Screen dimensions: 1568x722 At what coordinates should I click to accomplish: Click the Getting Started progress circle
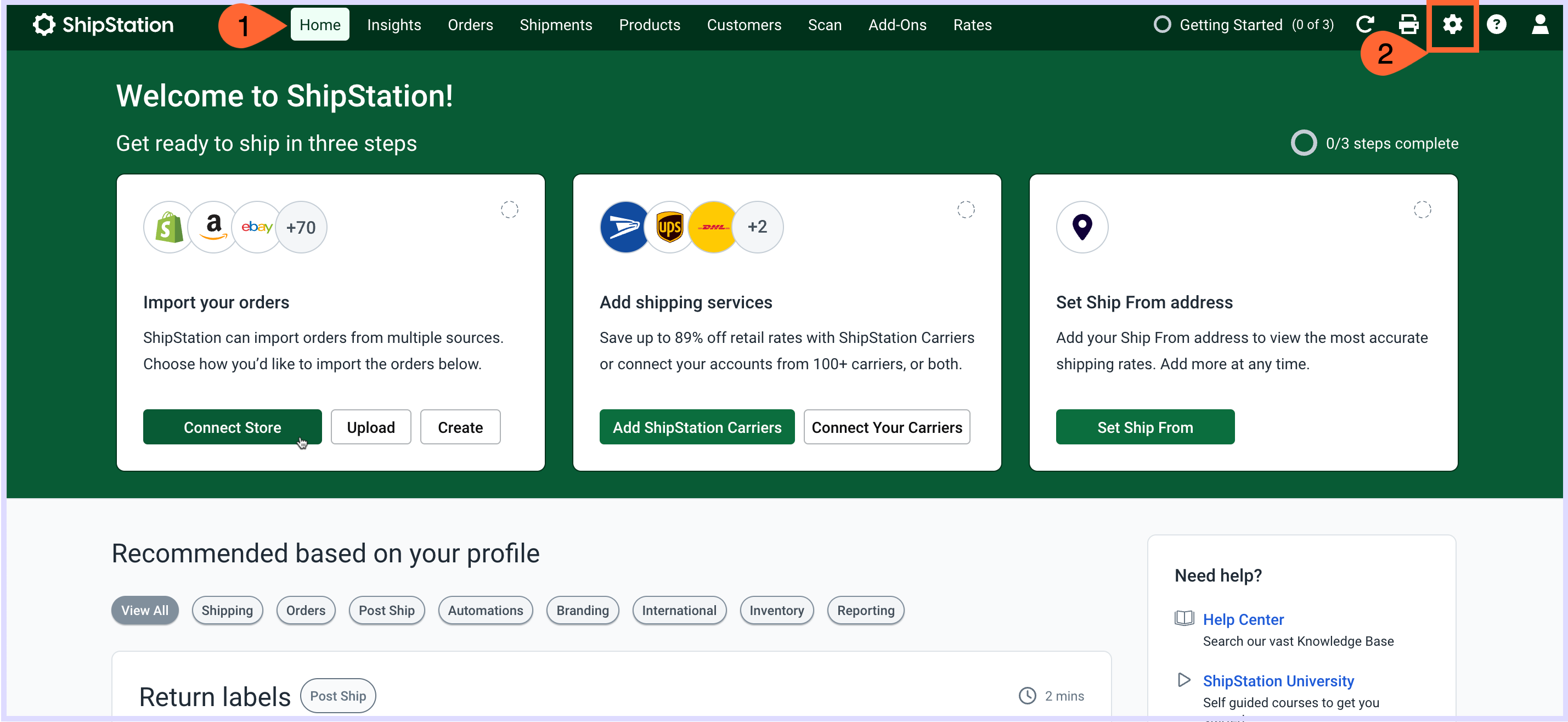tap(1162, 24)
